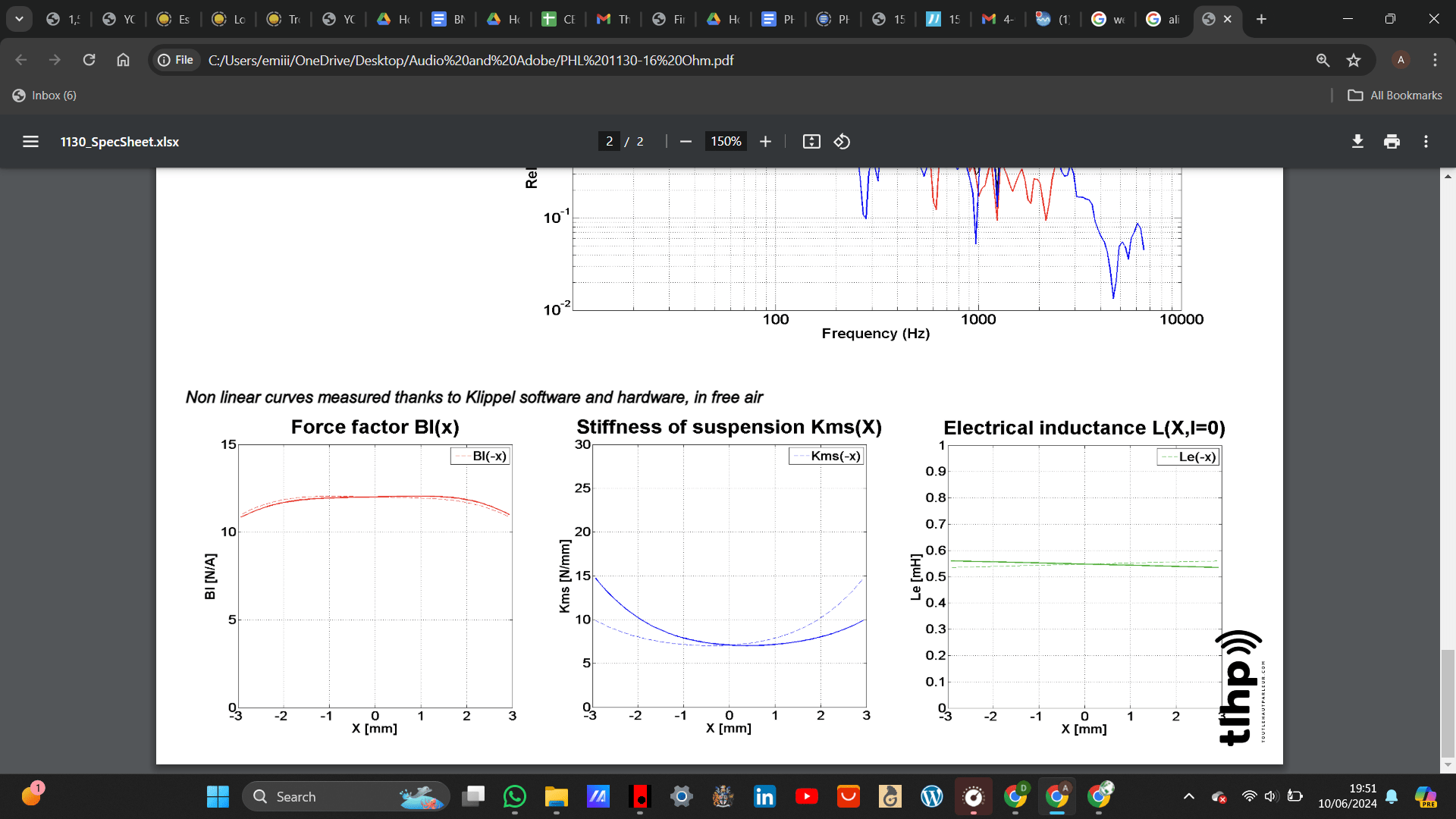Switch to the Google Docs 'BN' tab

click(x=448, y=19)
